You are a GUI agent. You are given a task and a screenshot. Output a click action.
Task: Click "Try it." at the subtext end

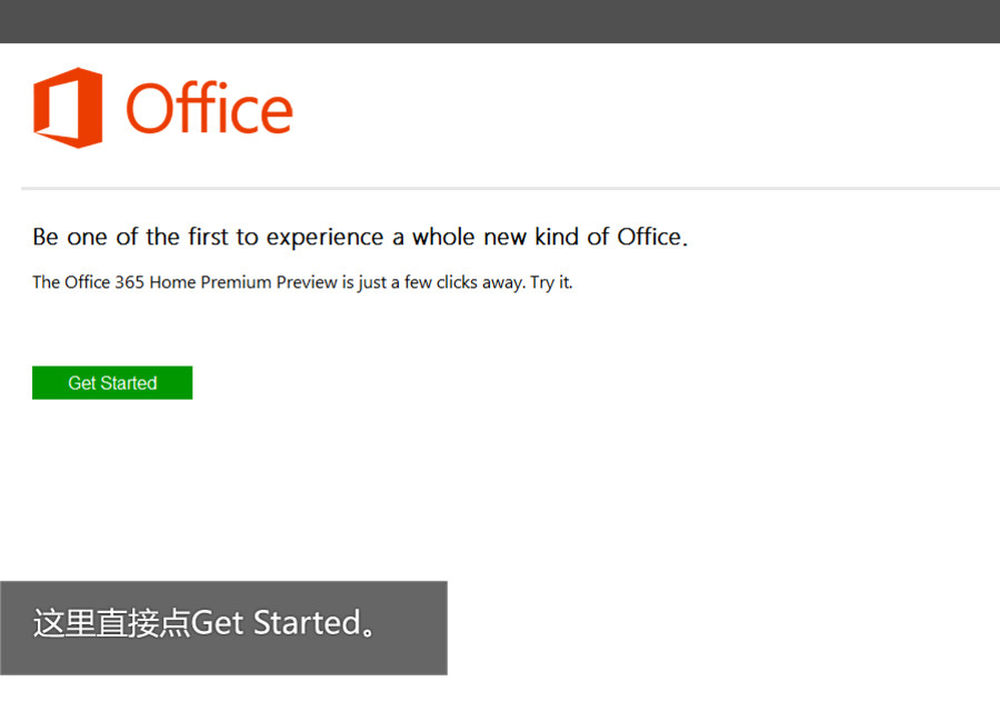[x=551, y=282]
